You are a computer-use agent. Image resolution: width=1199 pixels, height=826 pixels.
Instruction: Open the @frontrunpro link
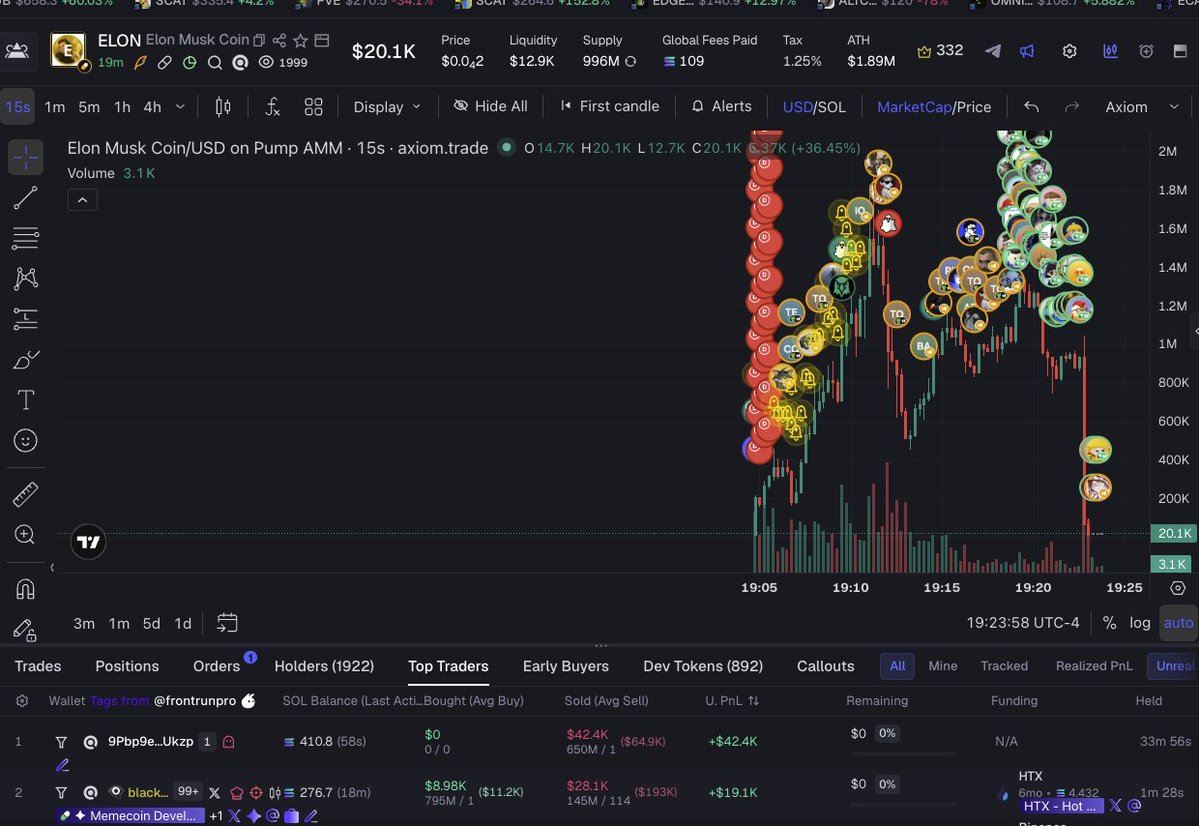click(195, 701)
